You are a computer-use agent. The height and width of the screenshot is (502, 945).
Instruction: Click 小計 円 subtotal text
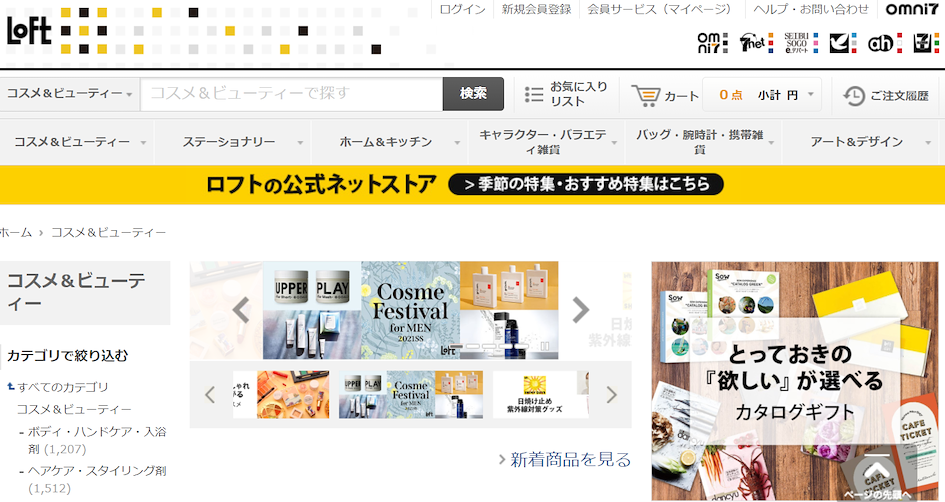[x=778, y=95]
